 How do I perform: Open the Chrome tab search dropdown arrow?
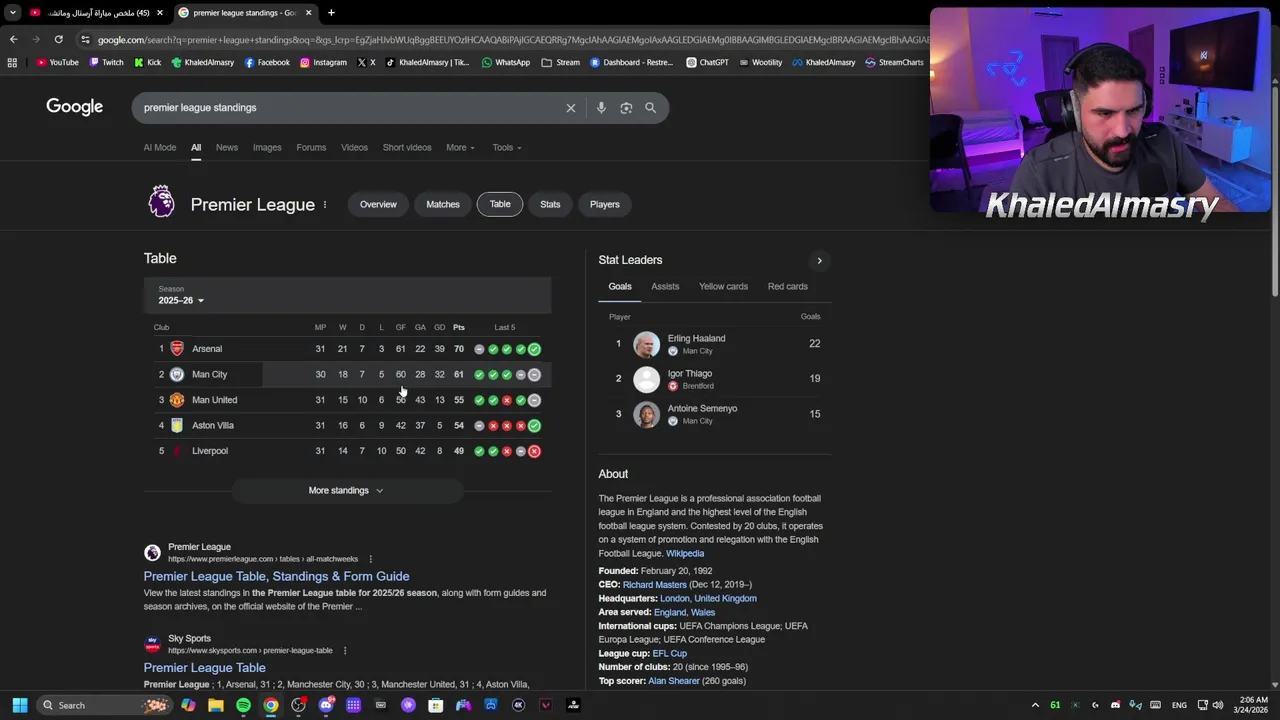(x=12, y=13)
